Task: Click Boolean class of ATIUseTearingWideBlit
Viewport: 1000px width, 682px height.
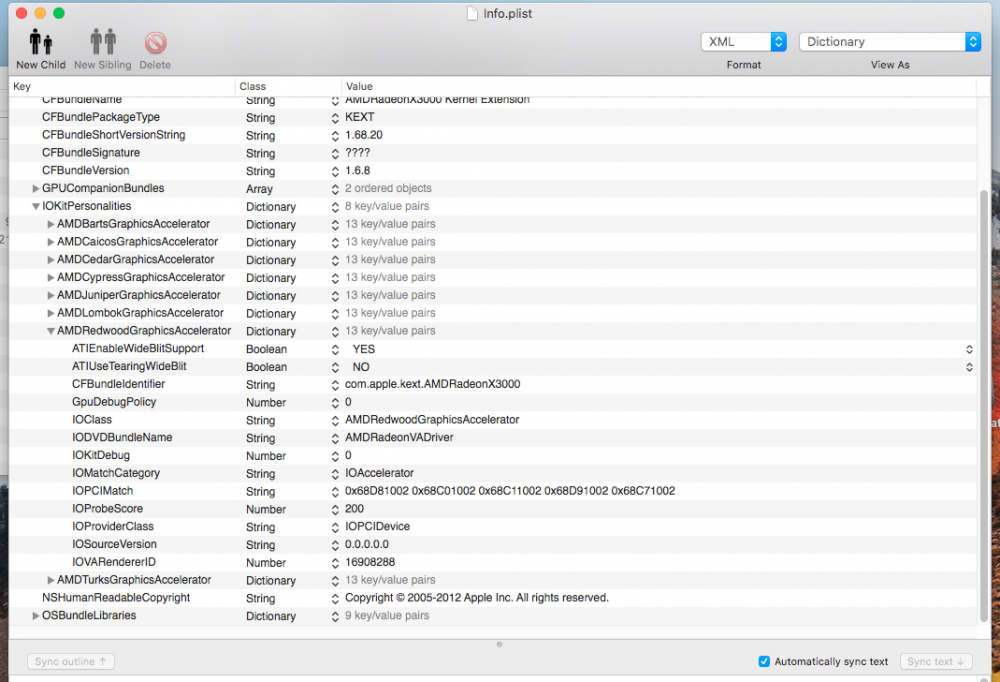Action: click(x=267, y=367)
